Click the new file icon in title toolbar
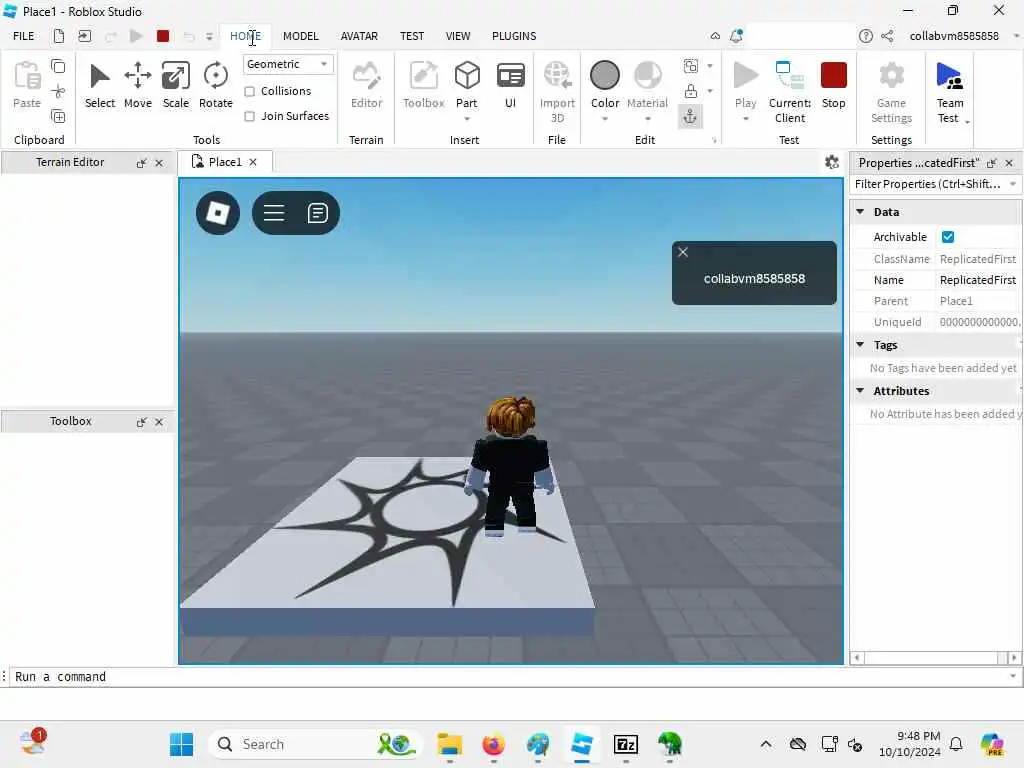The image size is (1024, 768). pos(59,36)
